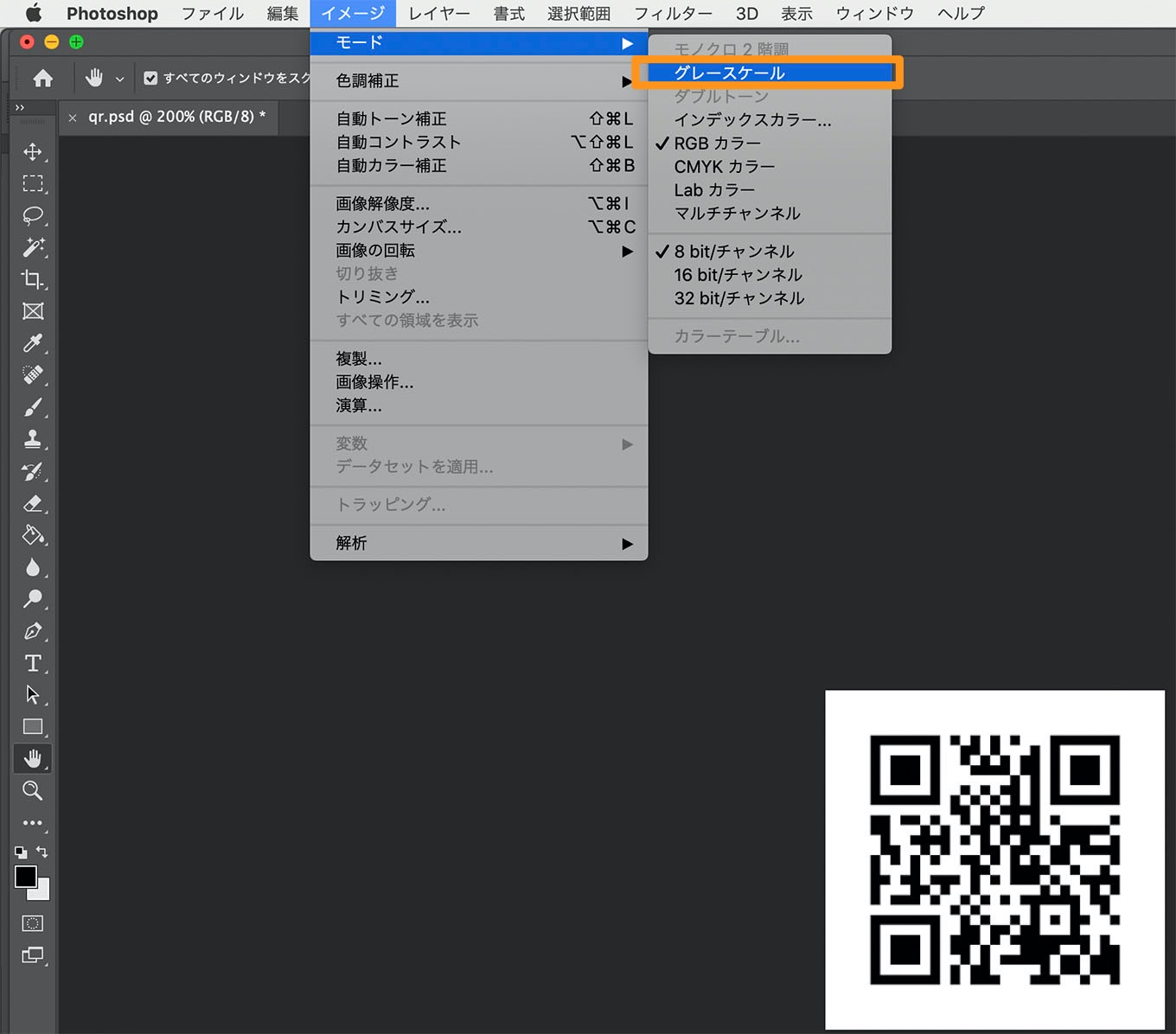This screenshot has width=1176, height=1034.
Task: Open 画像解像度 dialog
Action: click(479, 204)
